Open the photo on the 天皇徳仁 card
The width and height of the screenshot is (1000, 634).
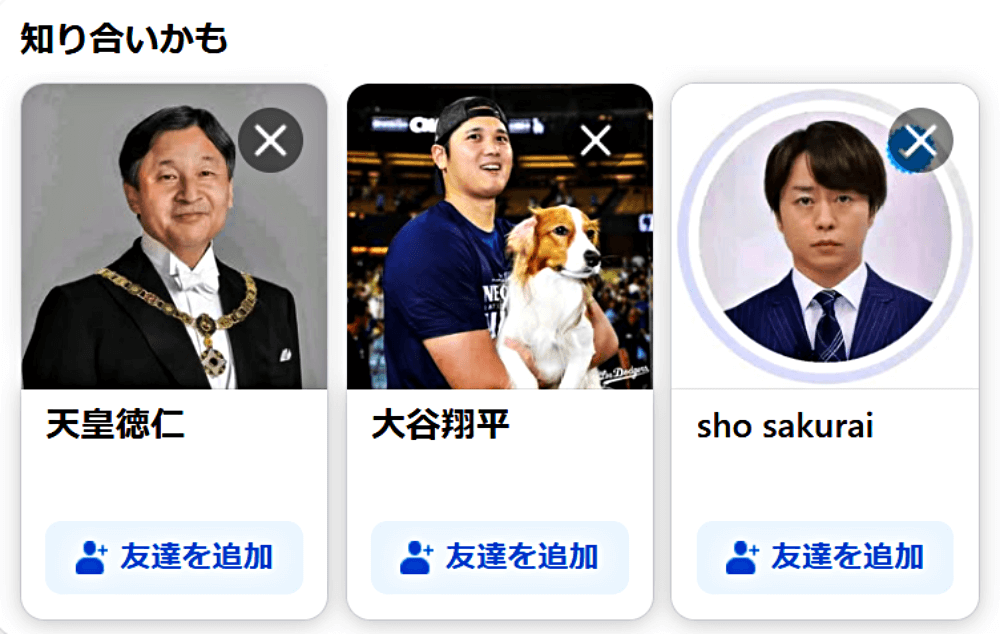(174, 236)
